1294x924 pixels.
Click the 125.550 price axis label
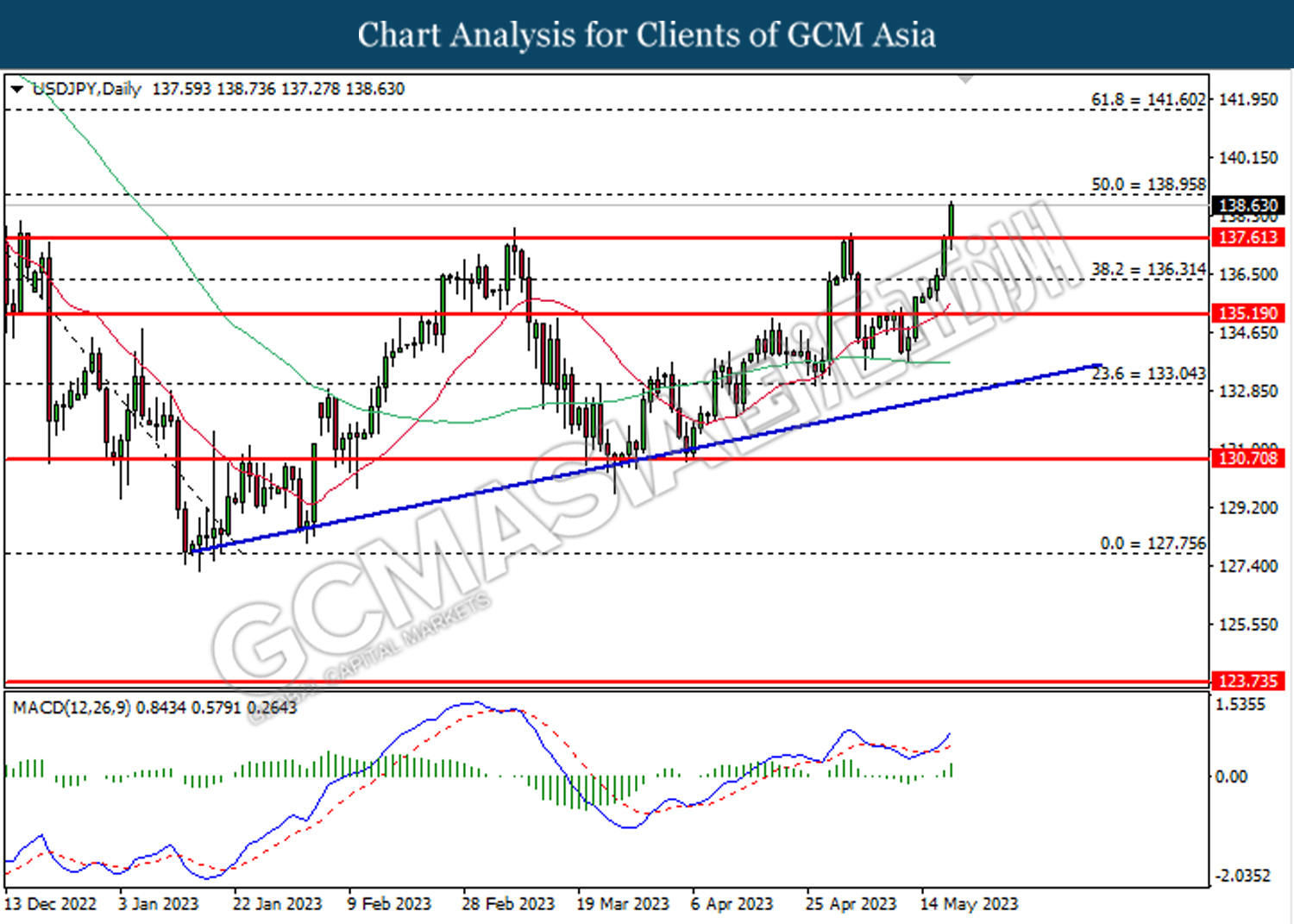pyautogui.click(x=1247, y=624)
